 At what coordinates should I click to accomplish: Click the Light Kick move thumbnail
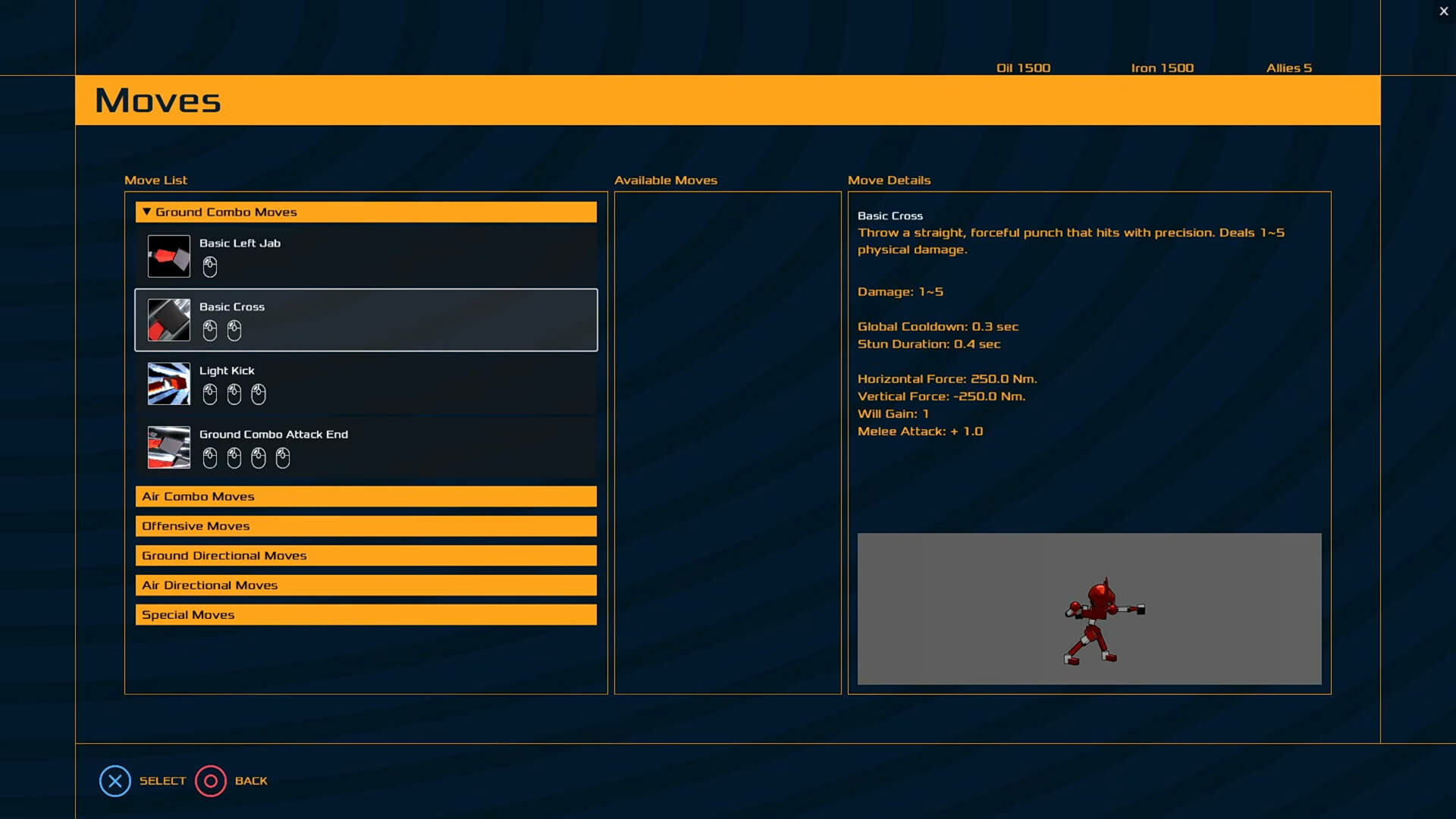[168, 383]
